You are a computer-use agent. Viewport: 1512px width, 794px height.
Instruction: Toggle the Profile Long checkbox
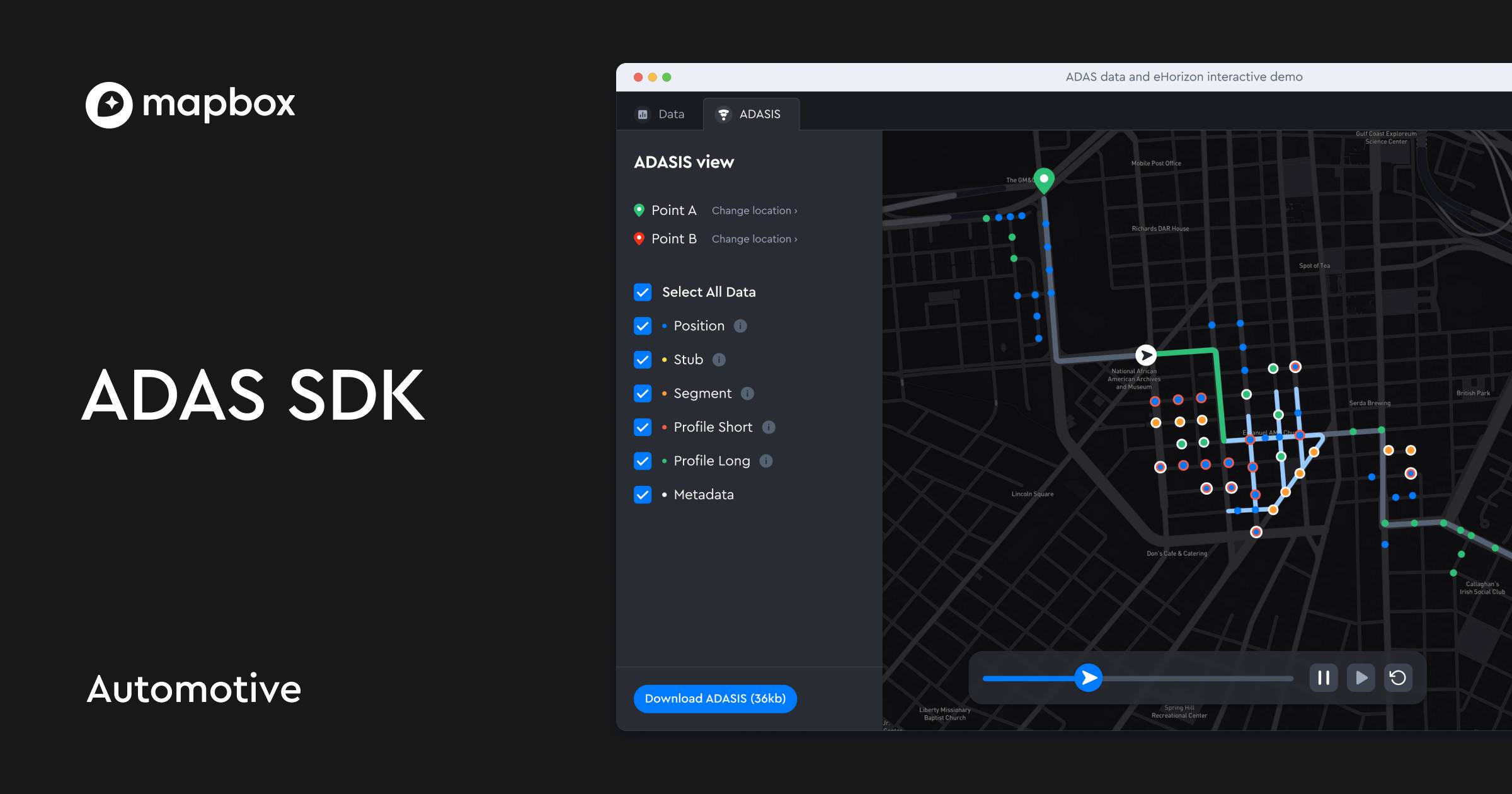click(x=642, y=461)
